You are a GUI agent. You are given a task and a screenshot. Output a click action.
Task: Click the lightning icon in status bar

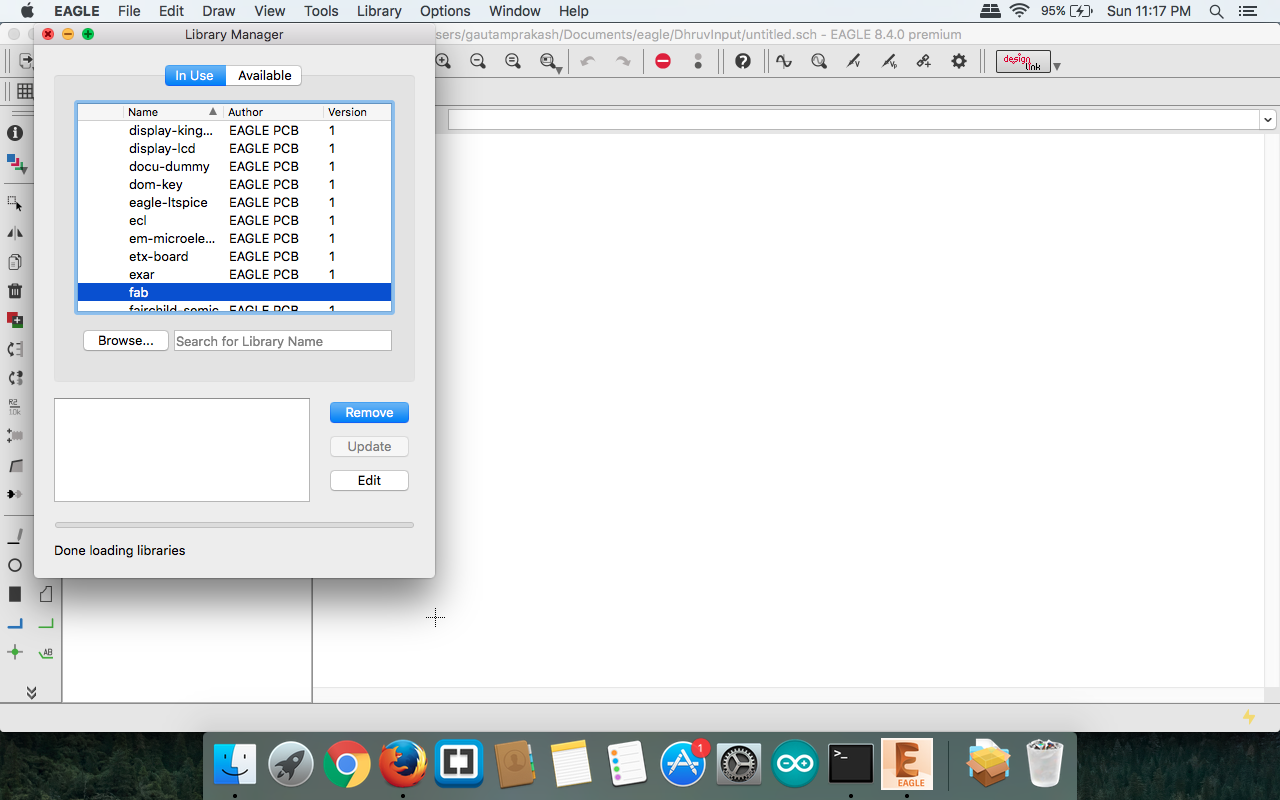tap(1249, 716)
